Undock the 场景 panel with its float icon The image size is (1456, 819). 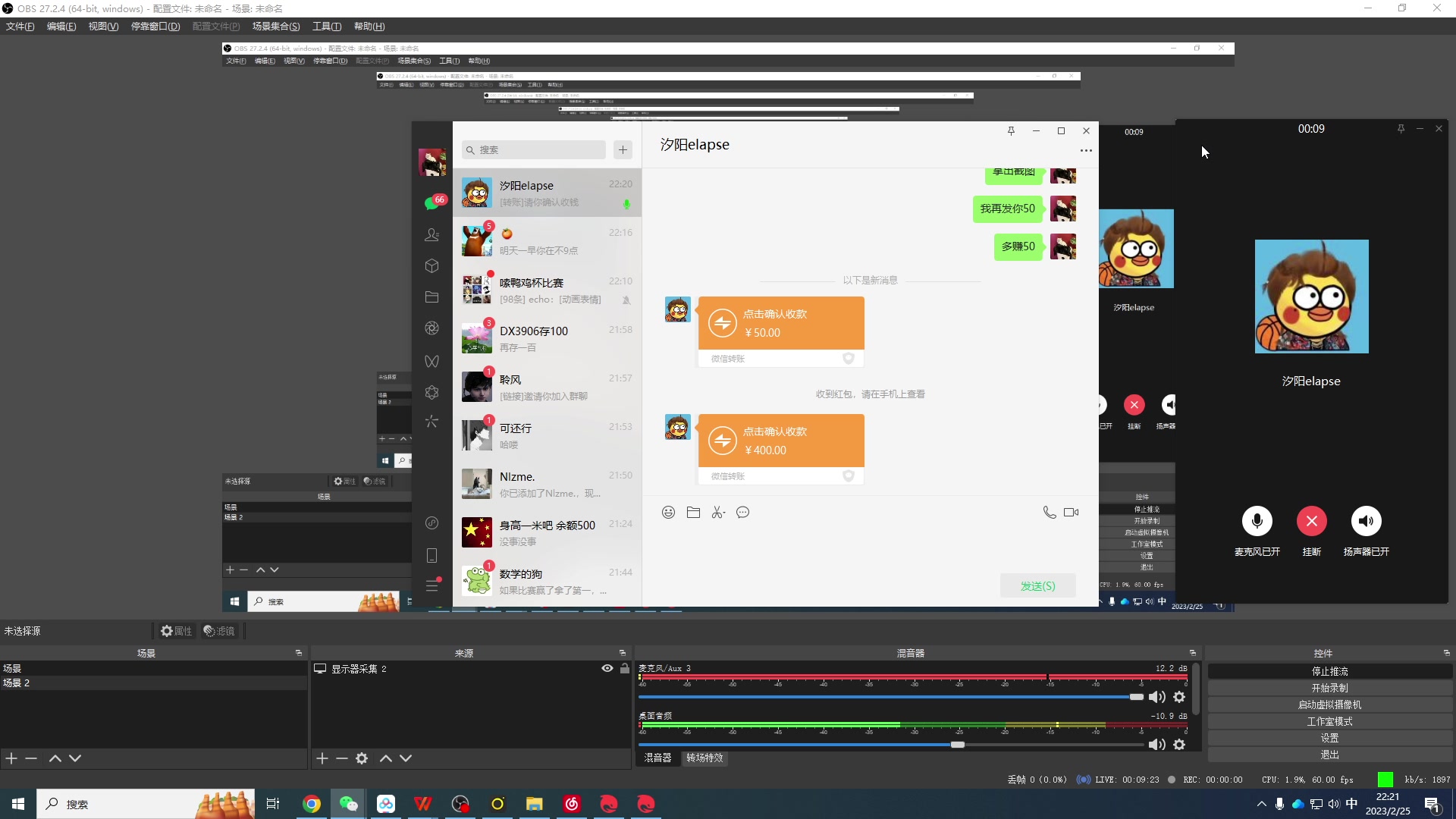point(299,653)
